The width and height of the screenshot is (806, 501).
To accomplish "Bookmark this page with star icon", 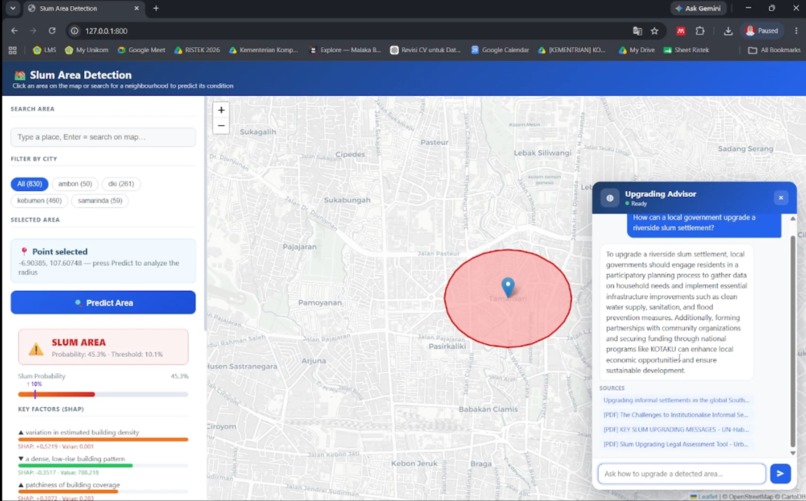I will [x=654, y=31].
